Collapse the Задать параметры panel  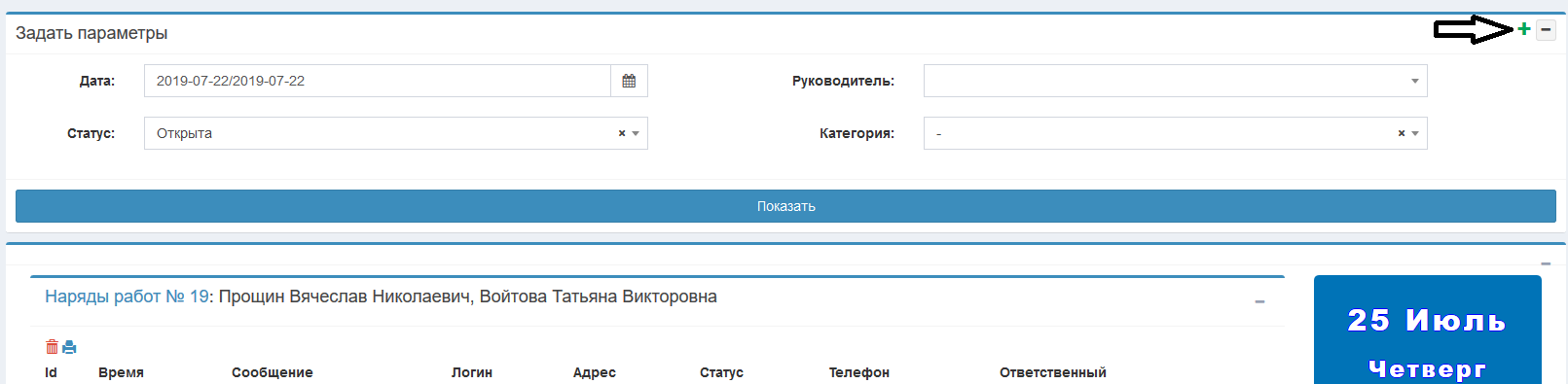click(x=1546, y=29)
